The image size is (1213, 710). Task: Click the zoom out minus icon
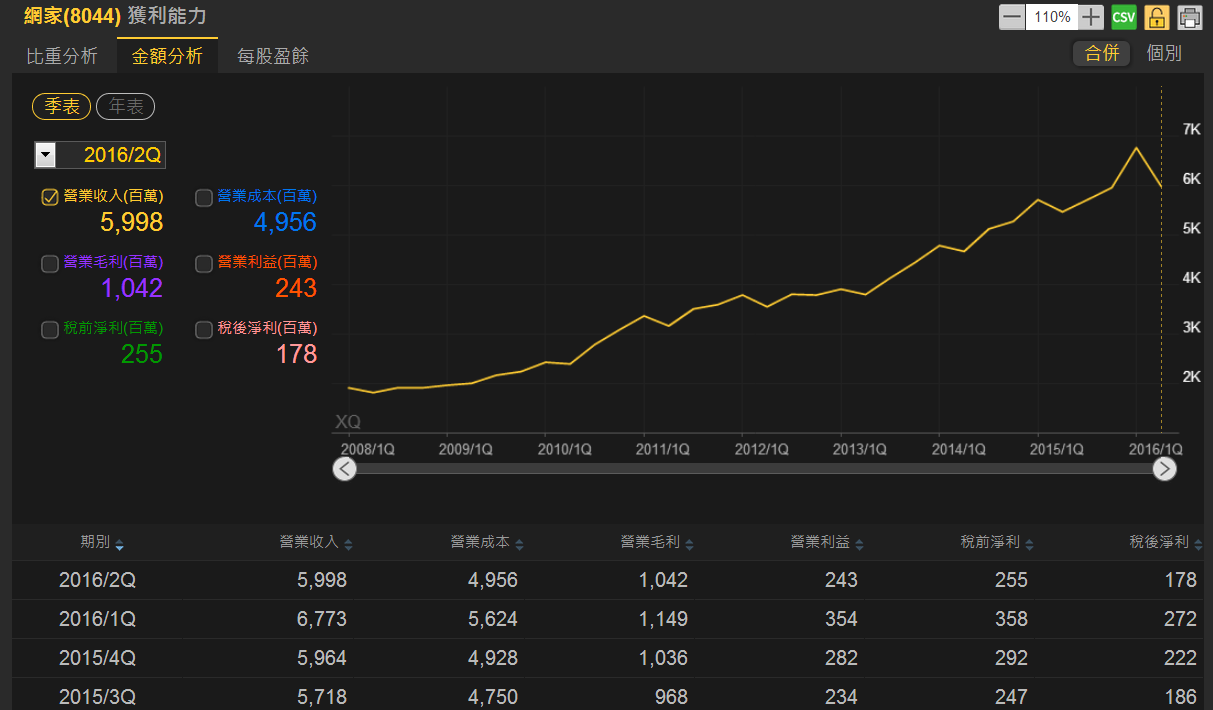(1012, 17)
